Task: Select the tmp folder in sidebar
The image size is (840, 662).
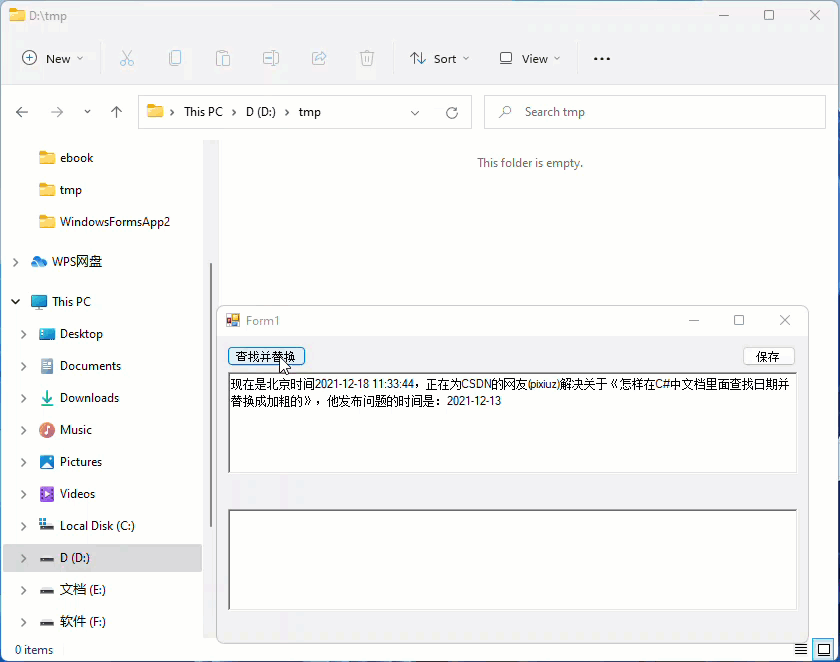Action: pos(70,190)
